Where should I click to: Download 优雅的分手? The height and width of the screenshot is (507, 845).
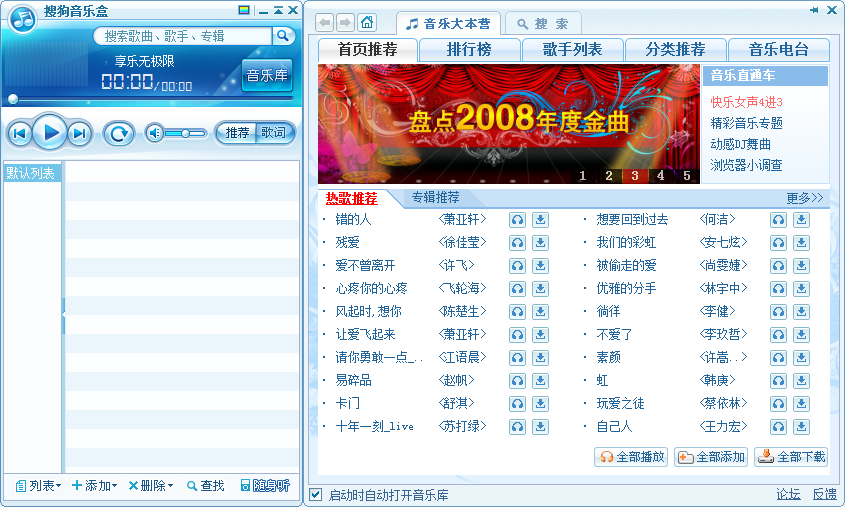pos(801,289)
